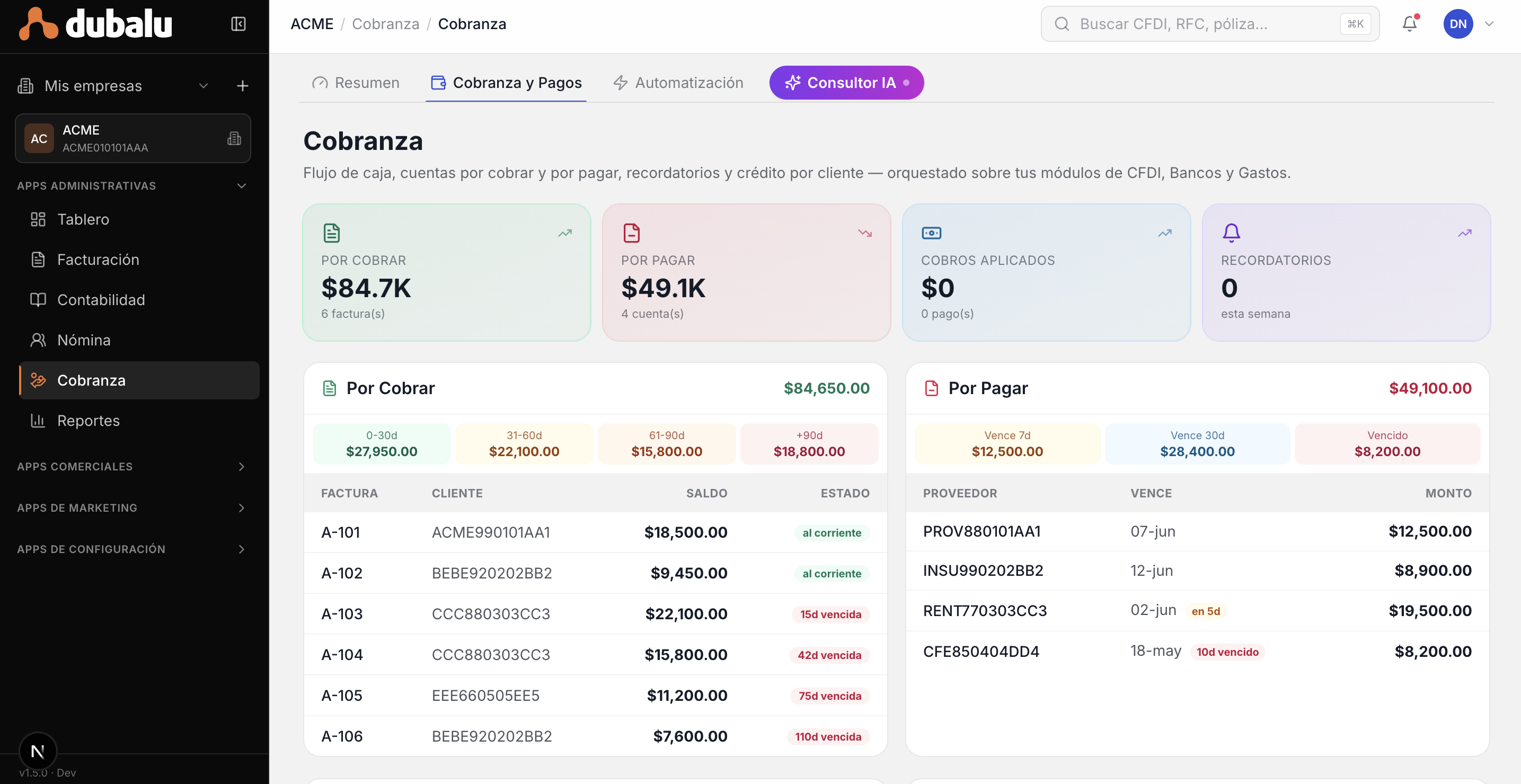Viewport: 1521px width, 784px height.
Task: Click the trend arrow on Por Cobrar card
Action: [565, 233]
